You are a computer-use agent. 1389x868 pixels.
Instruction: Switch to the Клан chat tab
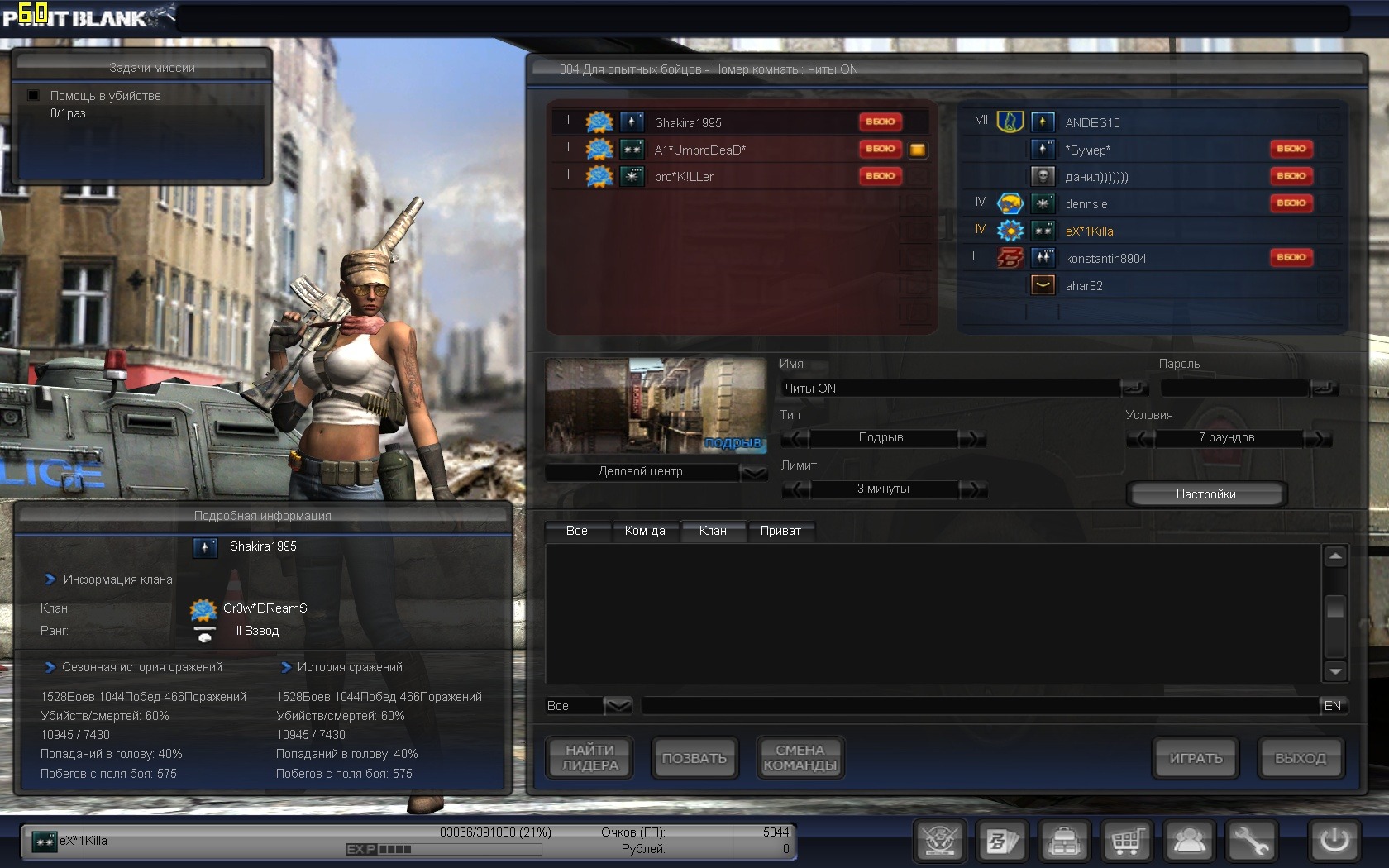click(712, 531)
